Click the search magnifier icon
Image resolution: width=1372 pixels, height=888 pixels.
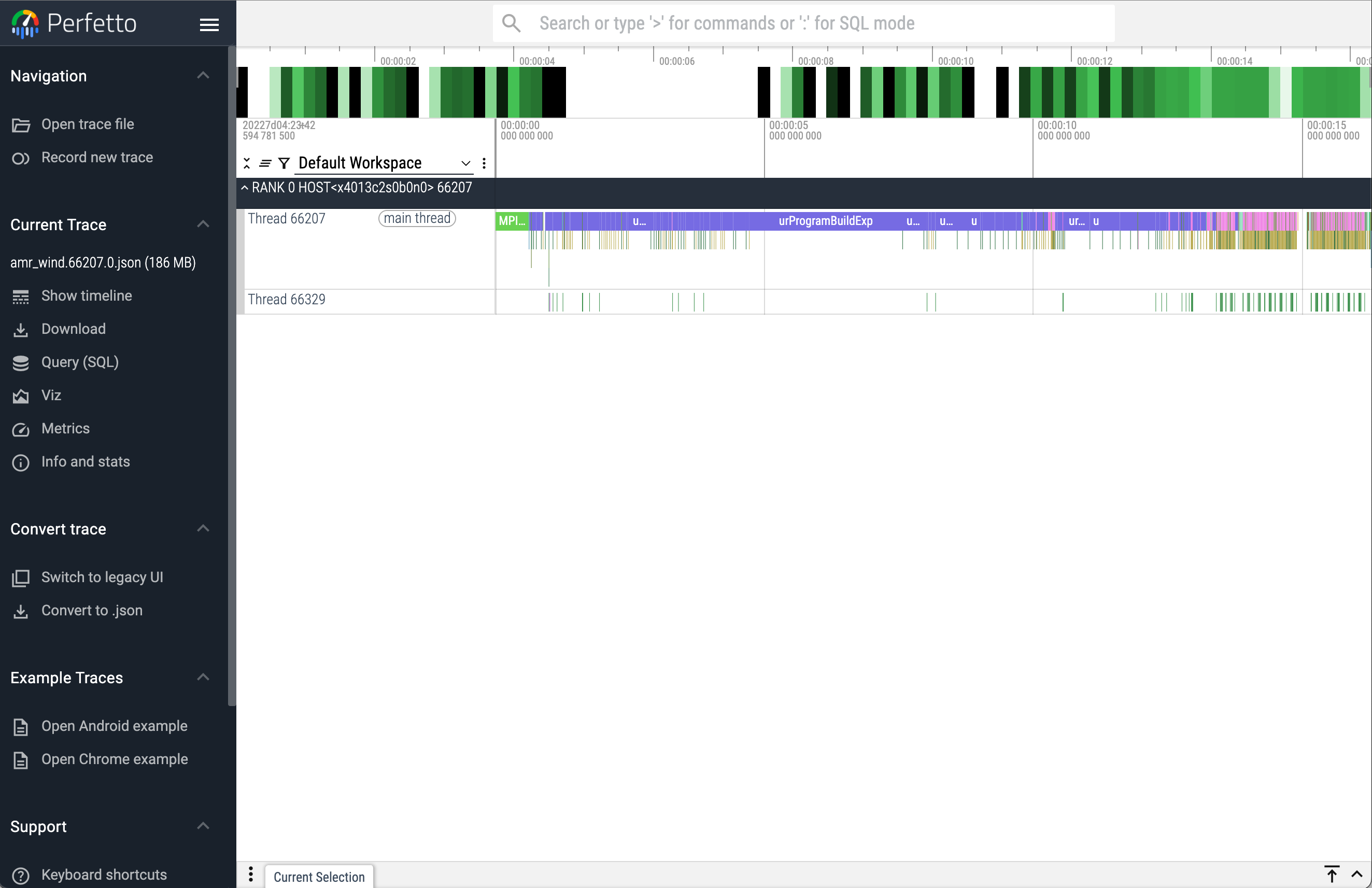pyautogui.click(x=511, y=24)
